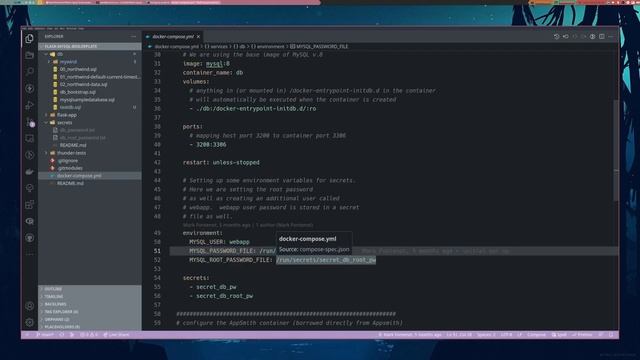Open the folder icon below Explorer
The image size is (640, 360).
[29, 55]
